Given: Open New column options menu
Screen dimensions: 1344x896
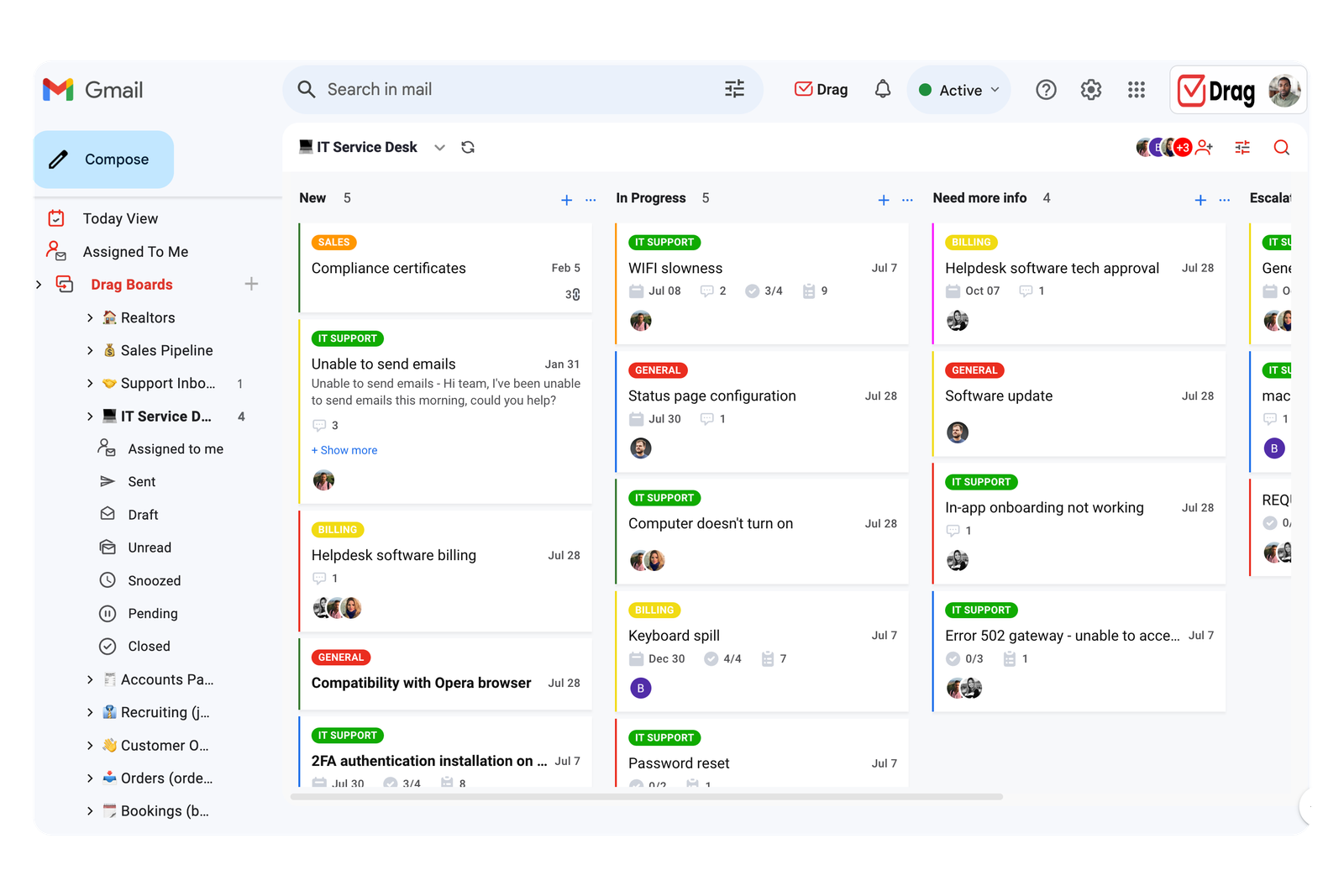Looking at the screenshot, I should 591,200.
